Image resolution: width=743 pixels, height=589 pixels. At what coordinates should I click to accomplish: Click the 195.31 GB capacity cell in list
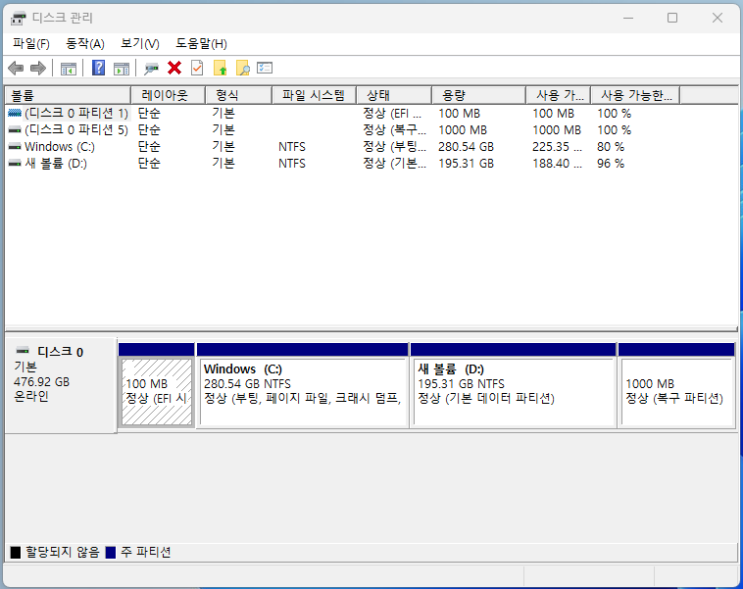[x=466, y=163]
